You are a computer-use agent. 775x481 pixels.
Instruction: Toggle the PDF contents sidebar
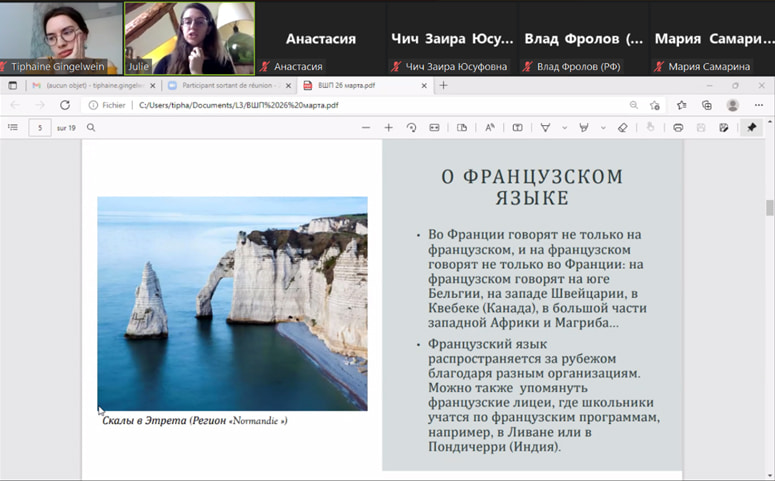(x=13, y=128)
